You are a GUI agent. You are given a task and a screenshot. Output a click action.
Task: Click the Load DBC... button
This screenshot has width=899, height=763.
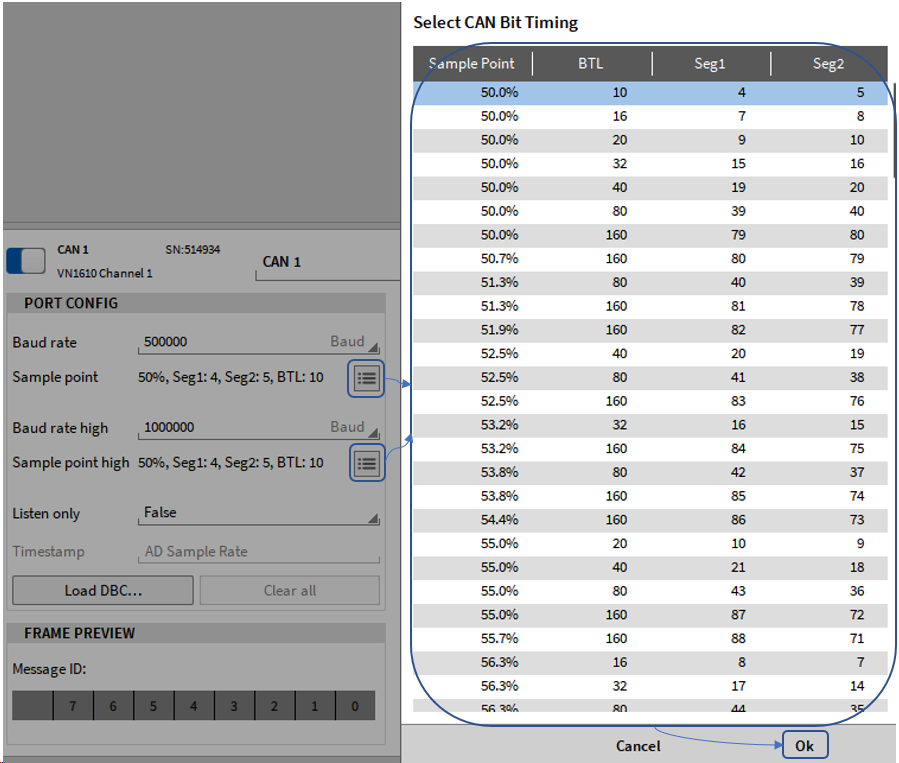click(x=102, y=590)
